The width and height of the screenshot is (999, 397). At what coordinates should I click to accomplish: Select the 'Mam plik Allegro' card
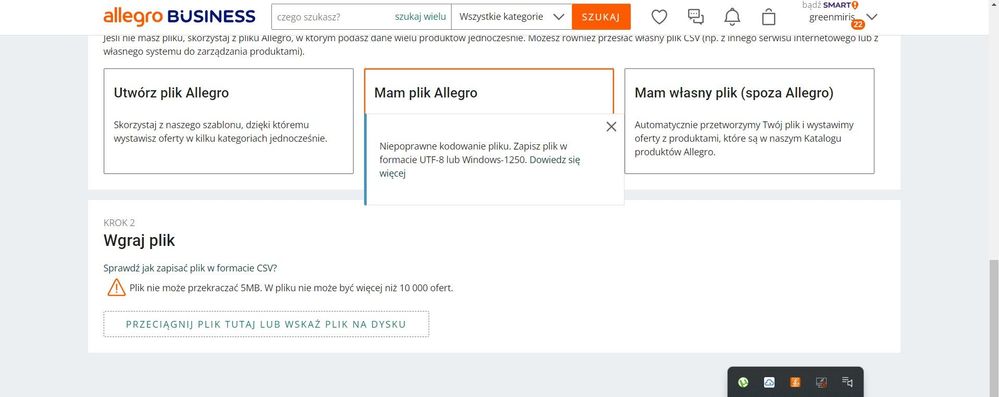[489, 92]
